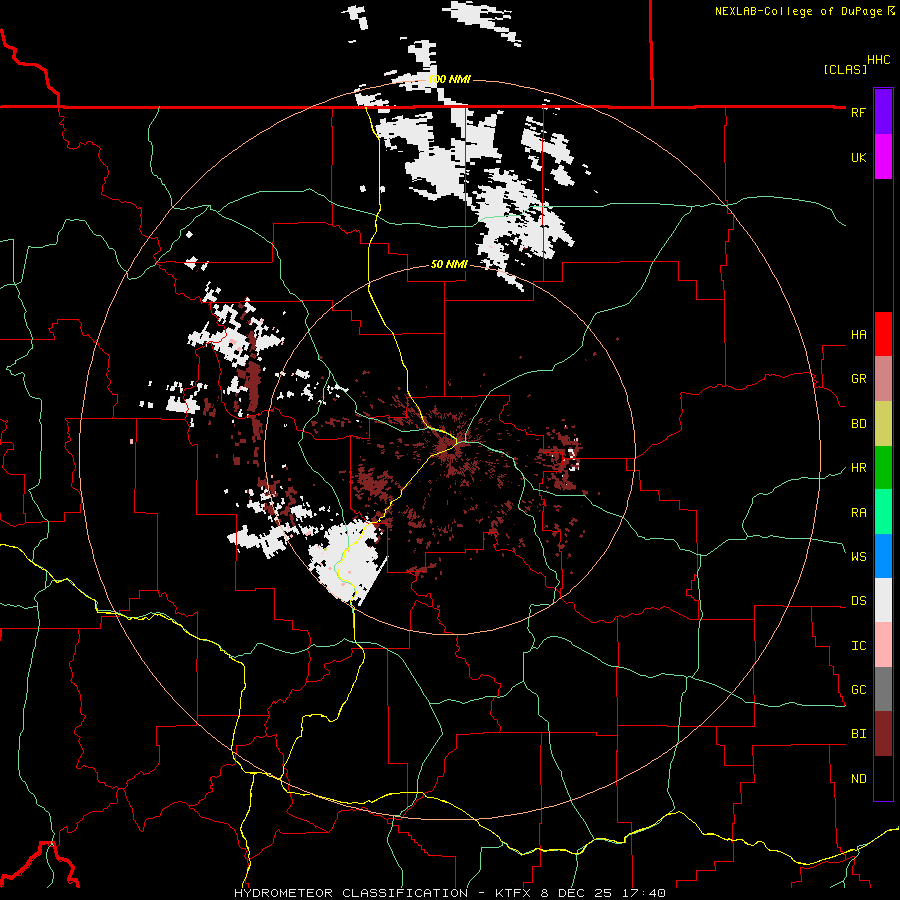Click the NEXLAB-College of DuPage credit
The height and width of the screenshot is (900, 900).
click(804, 11)
